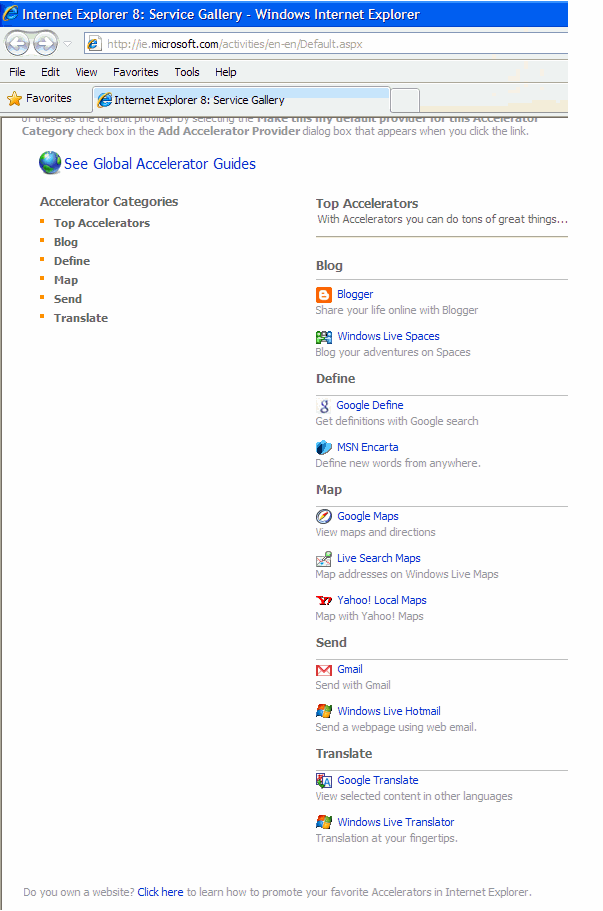This screenshot has width=603, height=911.
Task: Click the page icon in address bar
Action: click(x=94, y=44)
